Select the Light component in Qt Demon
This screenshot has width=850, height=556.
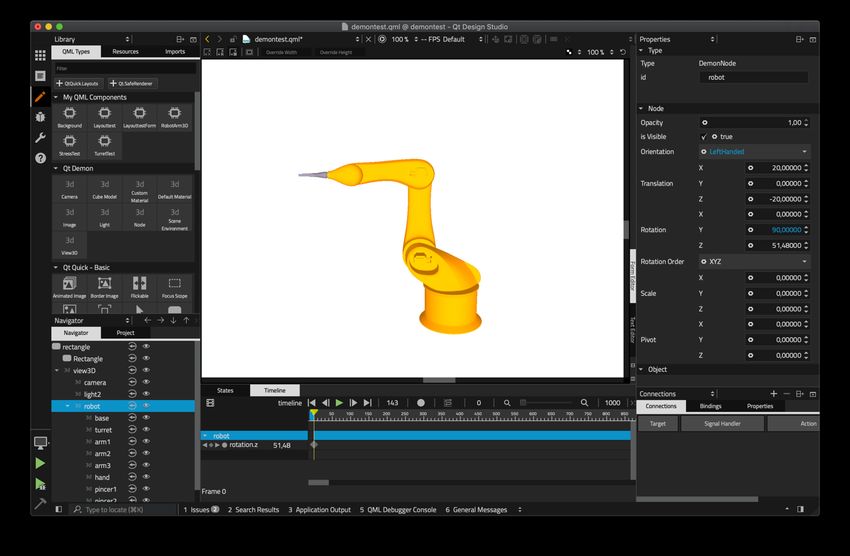coord(105,217)
